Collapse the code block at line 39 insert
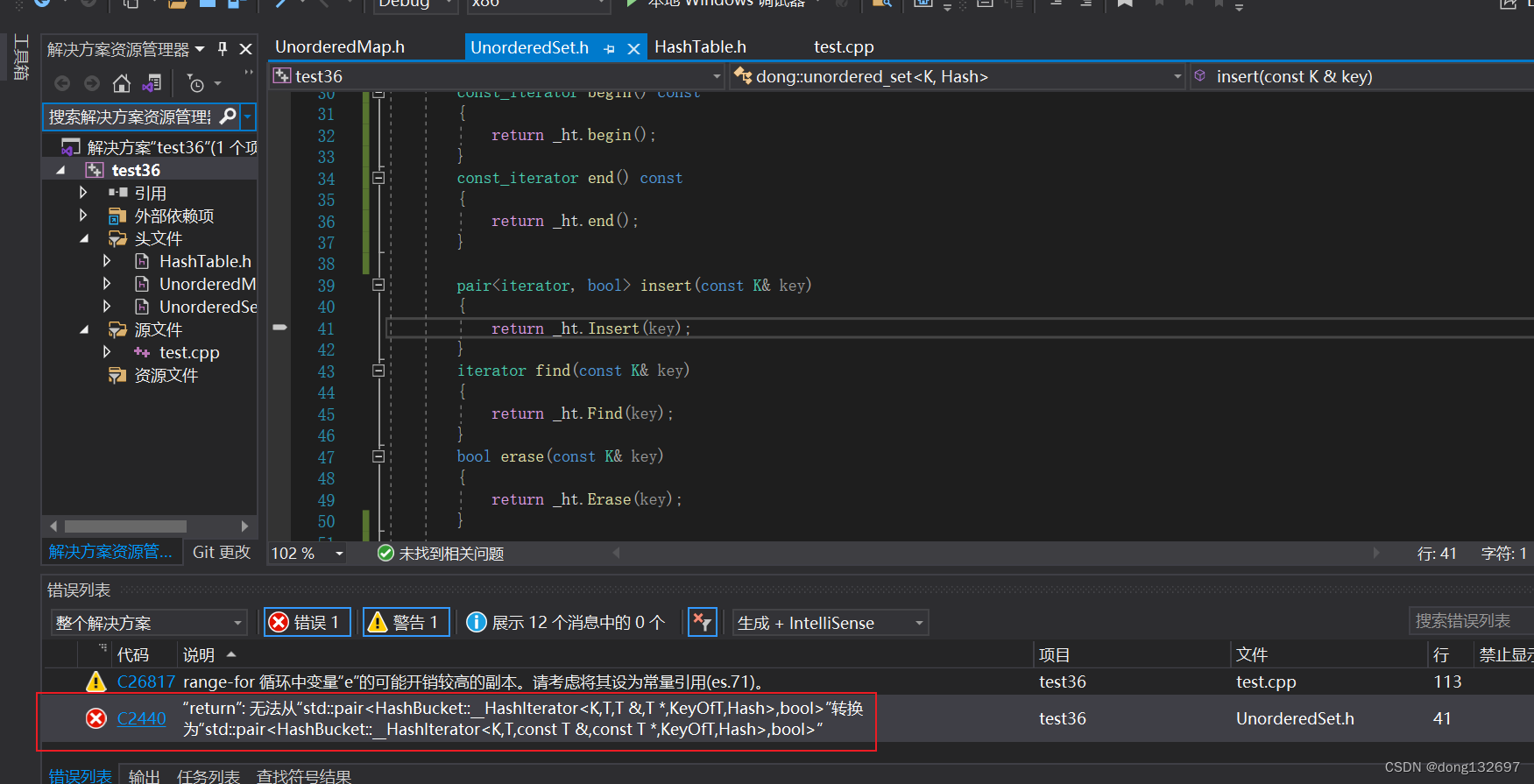 [378, 285]
